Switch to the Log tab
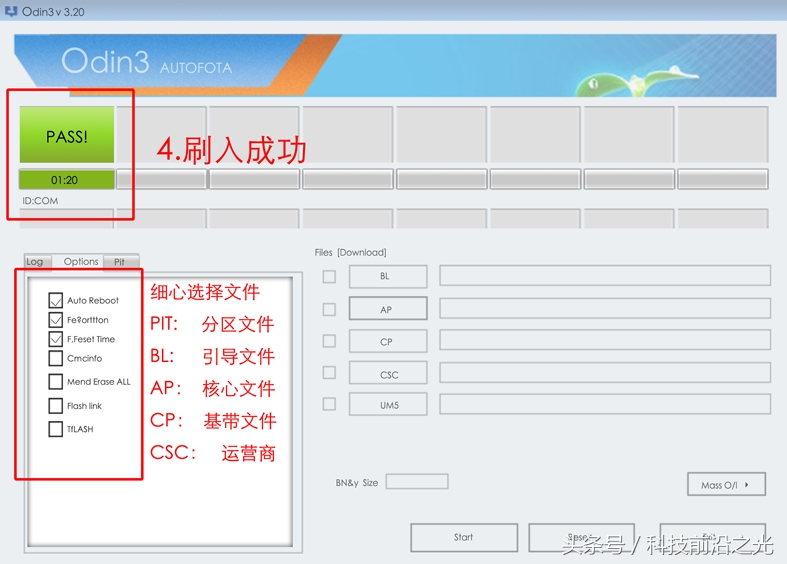This screenshot has width=787, height=564. [38, 262]
